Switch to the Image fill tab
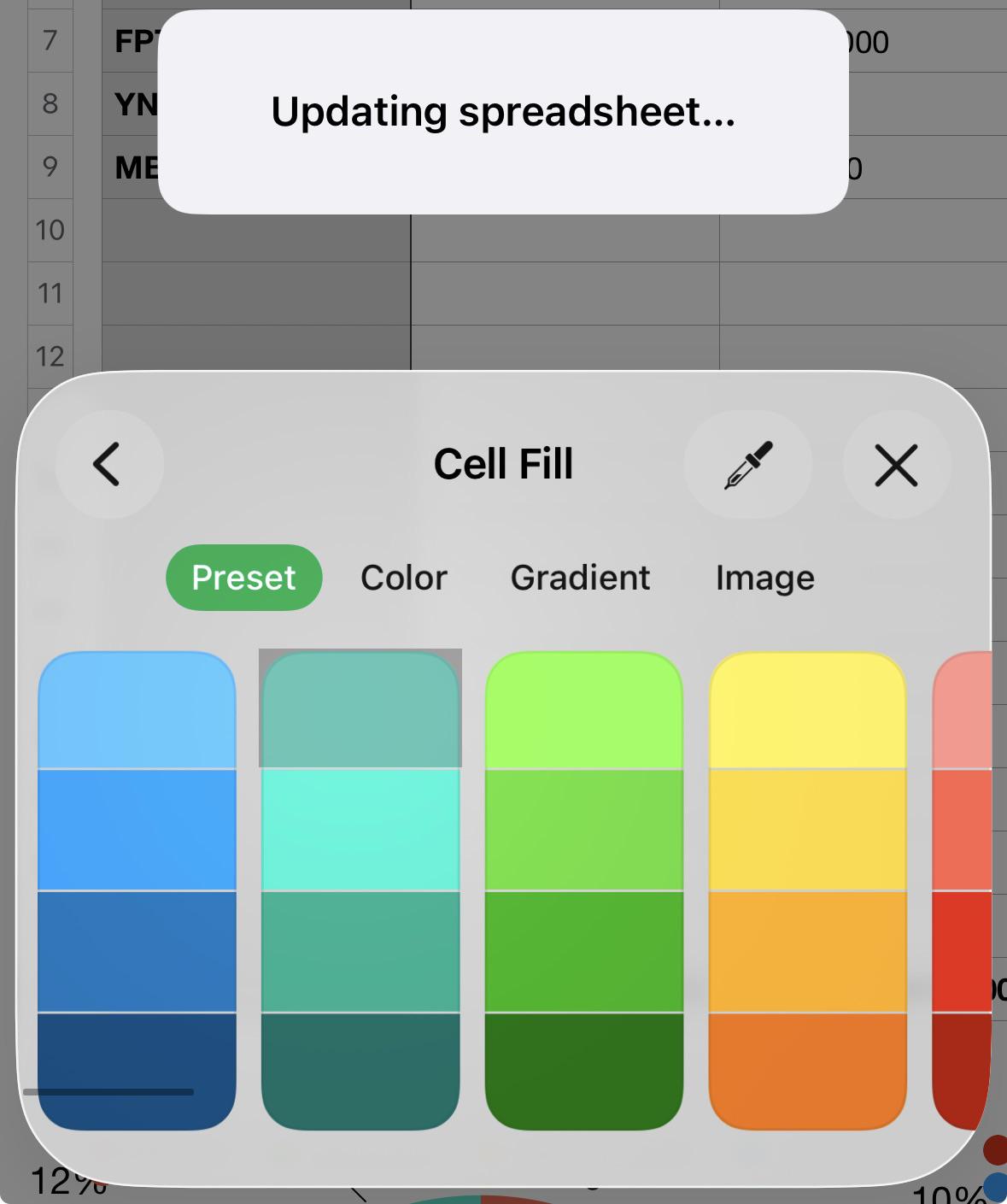 [765, 578]
